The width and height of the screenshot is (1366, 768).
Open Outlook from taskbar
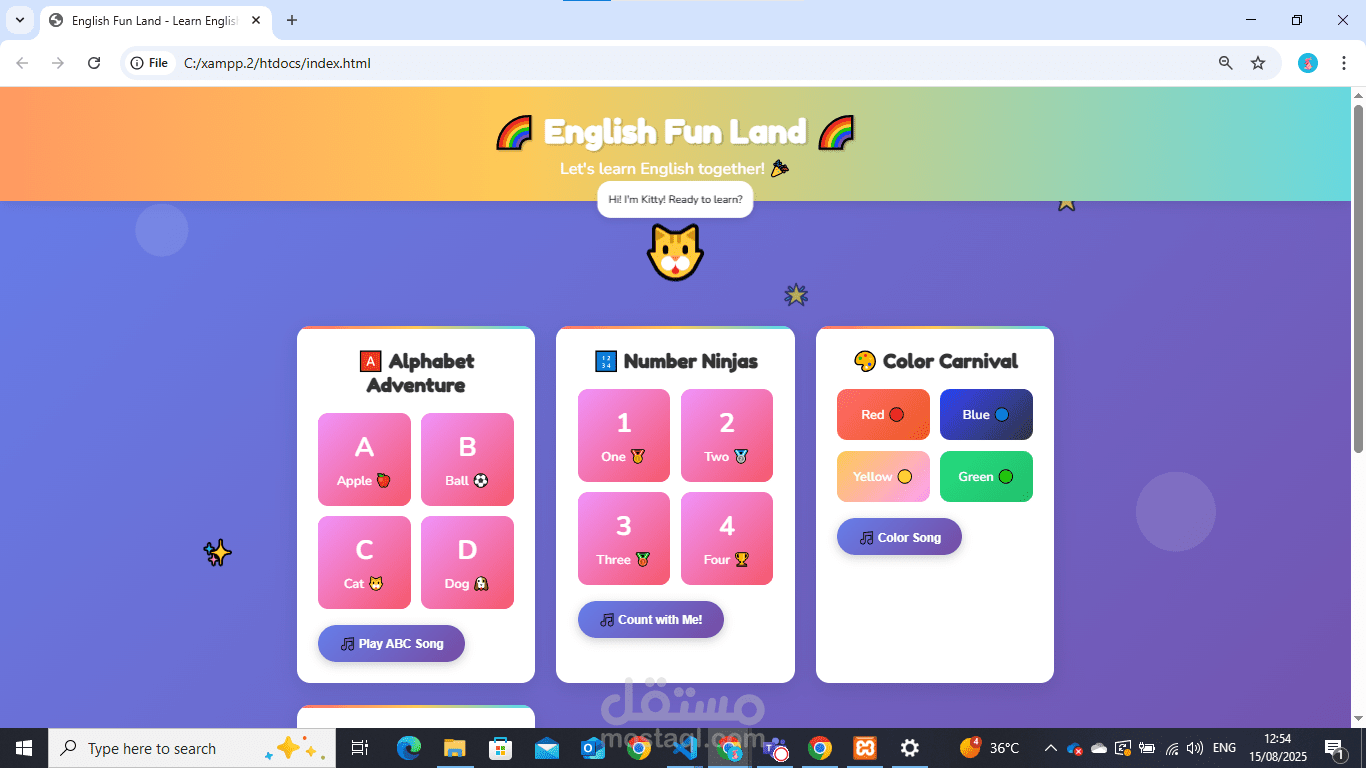point(592,748)
